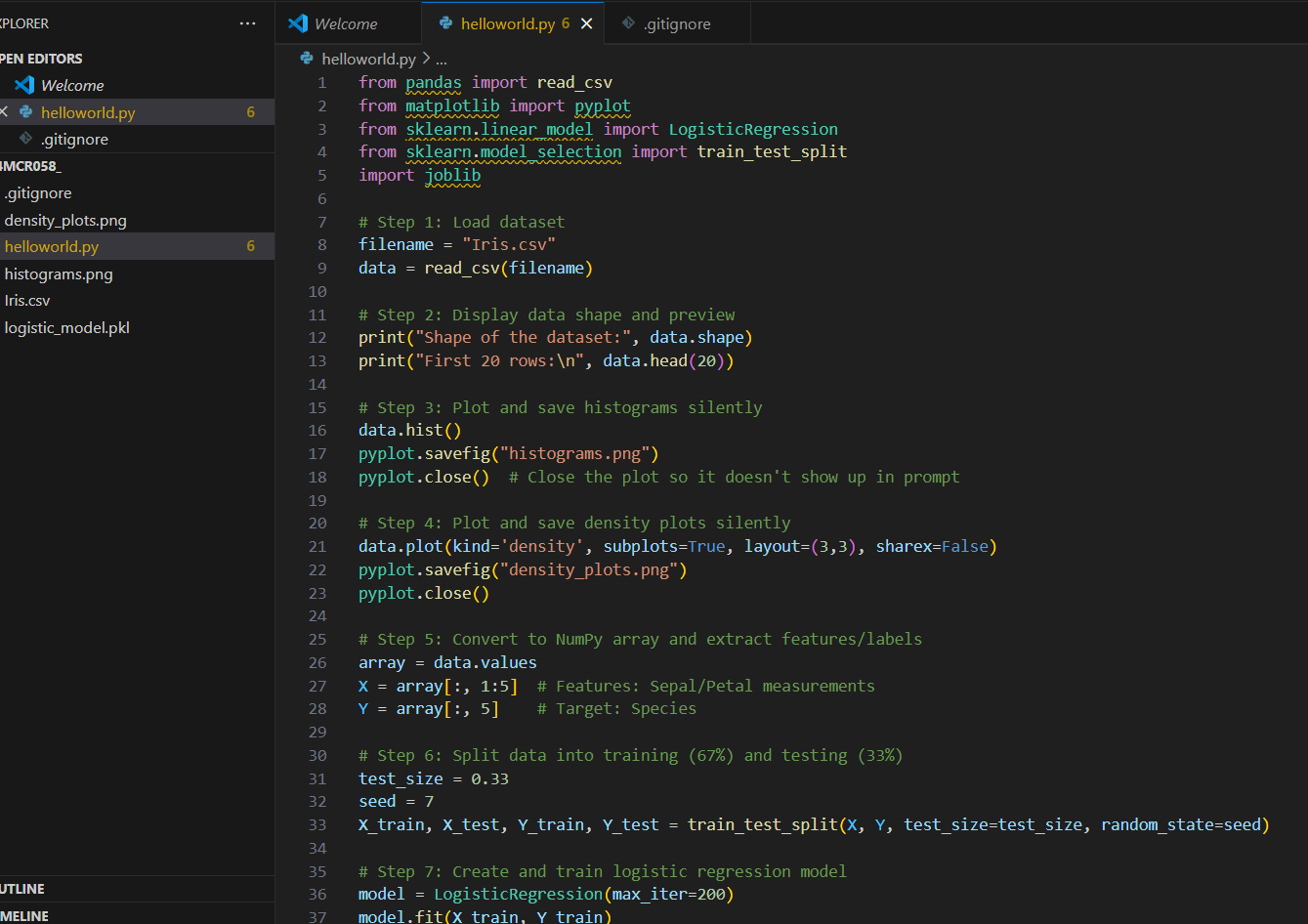
Task: Click the '# Step 1: Load dataset' comment
Action: tap(461, 222)
